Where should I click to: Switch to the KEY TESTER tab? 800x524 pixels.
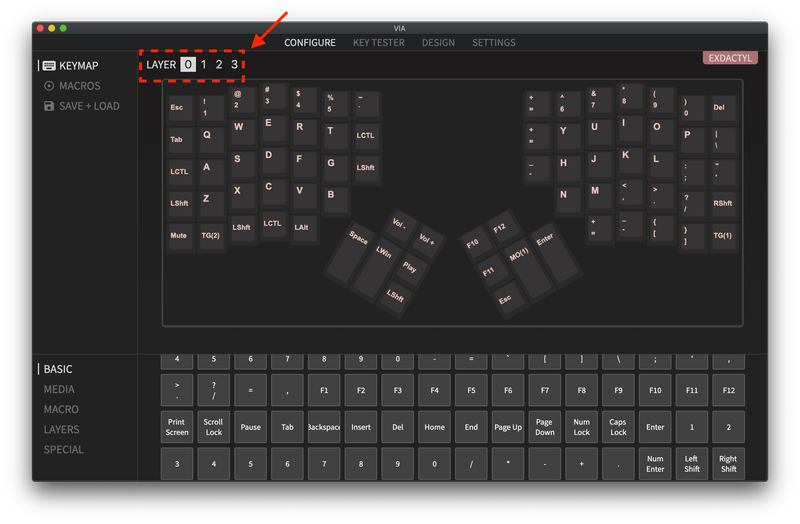click(x=379, y=43)
